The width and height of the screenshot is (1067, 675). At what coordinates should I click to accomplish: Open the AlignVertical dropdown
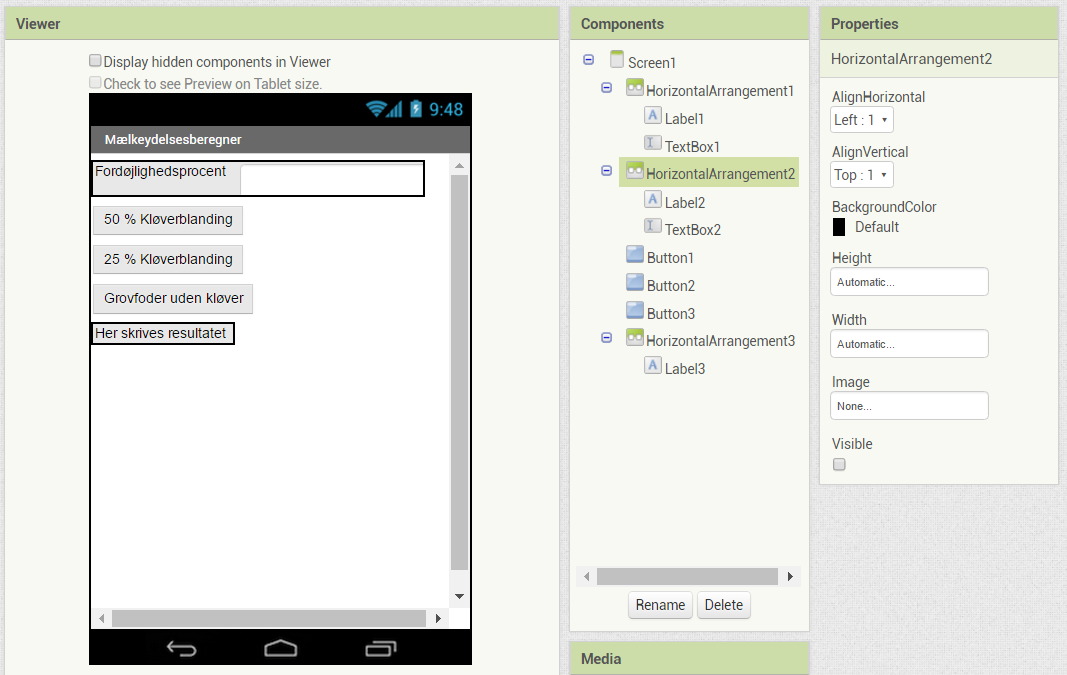pyautogui.click(x=862, y=175)
